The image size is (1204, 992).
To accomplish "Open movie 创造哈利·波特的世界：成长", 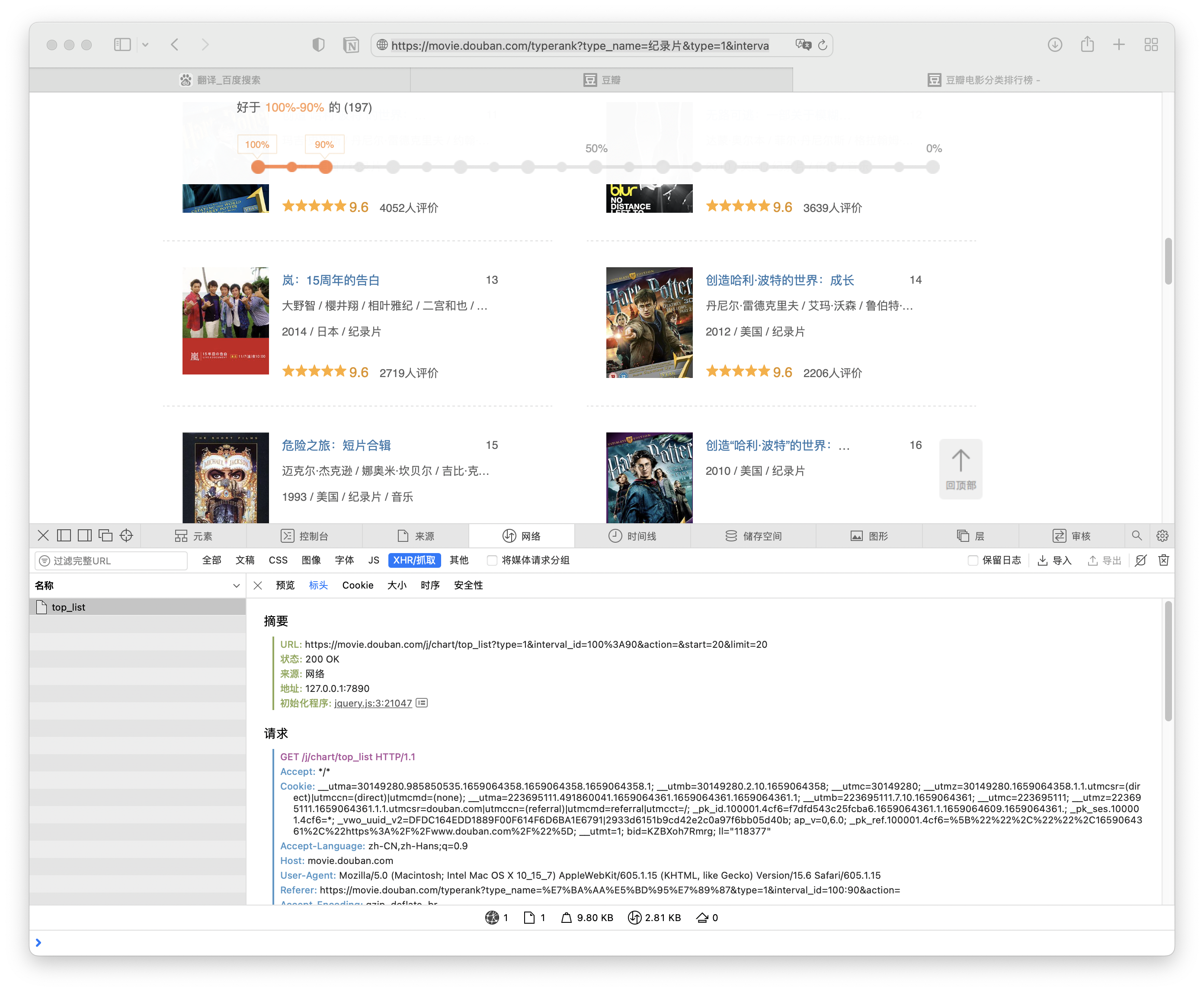I will point(779,280).
